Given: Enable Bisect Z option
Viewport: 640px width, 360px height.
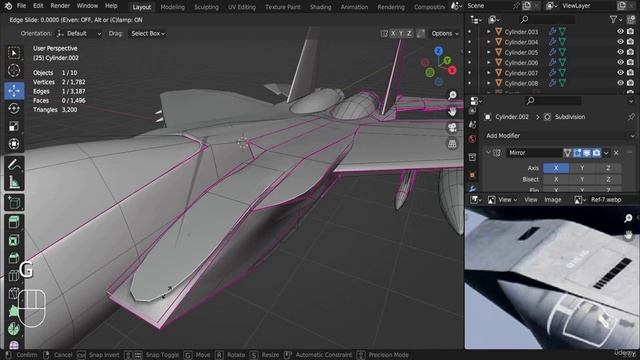Looking at the screenshot, I should (x=608, y=179).
